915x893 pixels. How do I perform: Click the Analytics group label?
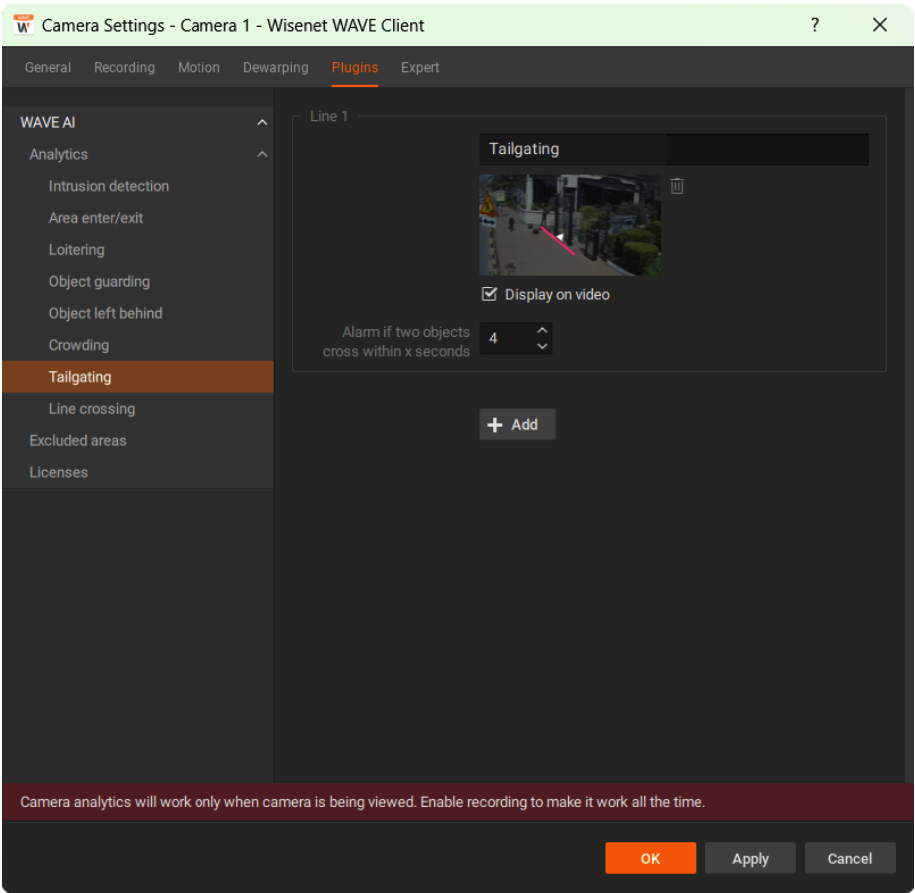(x=58, y=154)
